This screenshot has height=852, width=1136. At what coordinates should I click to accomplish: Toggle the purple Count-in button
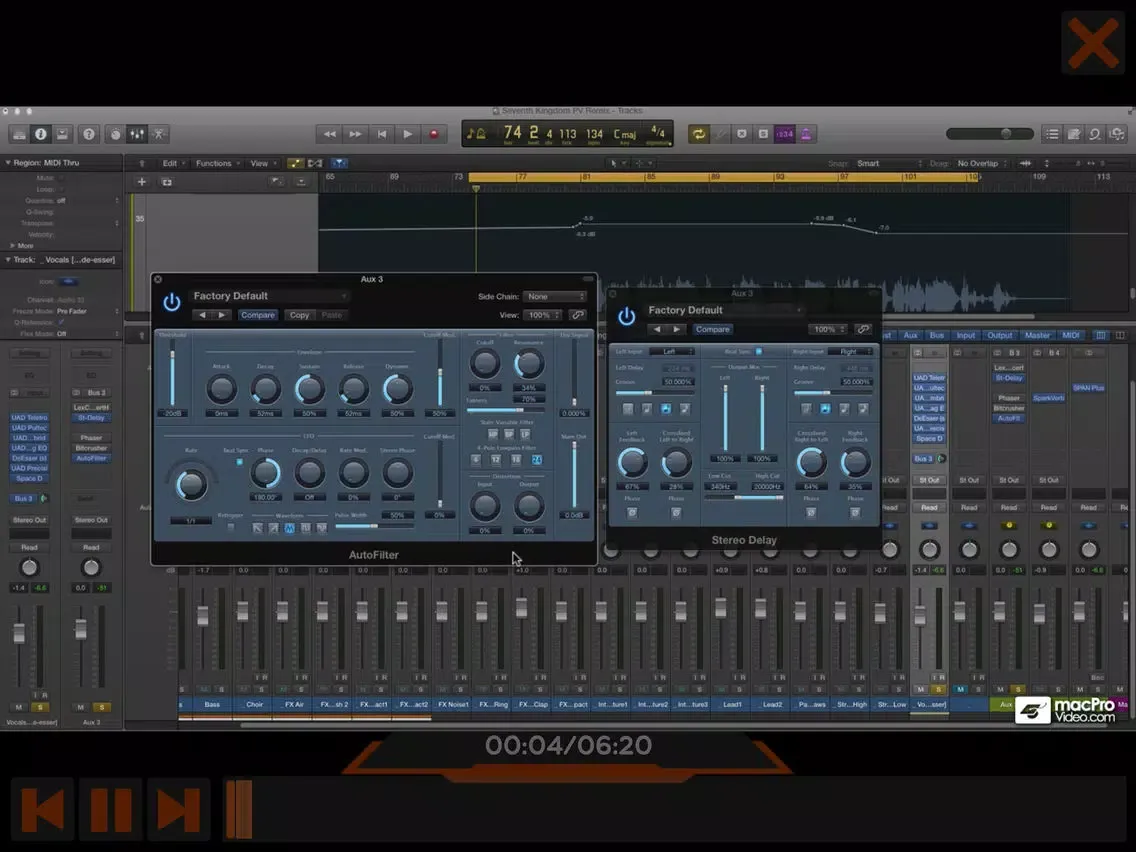coord(785,134)
